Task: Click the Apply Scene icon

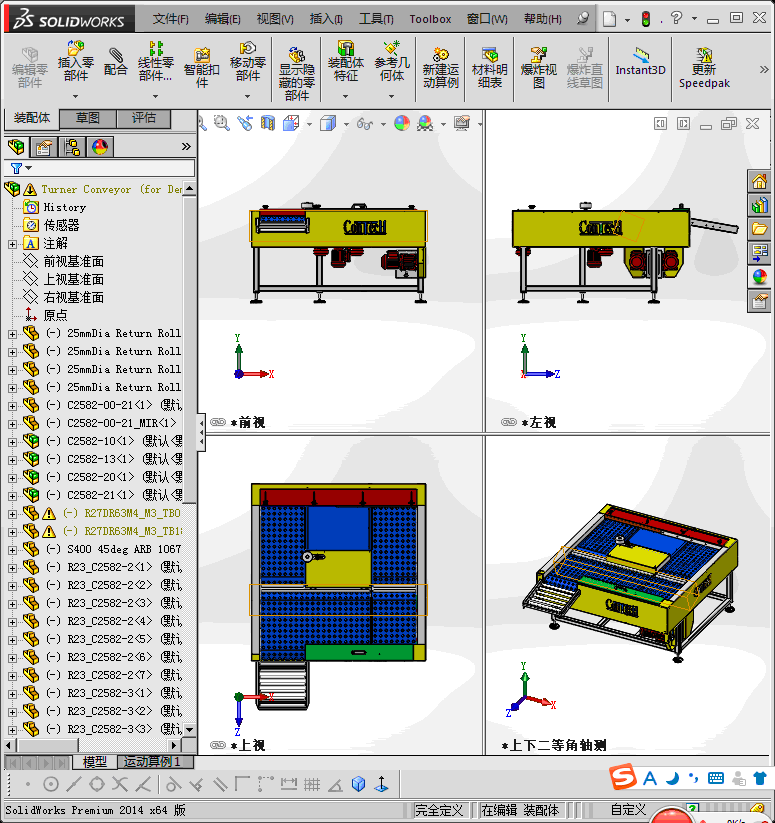Action: click(x=425, y=123)
